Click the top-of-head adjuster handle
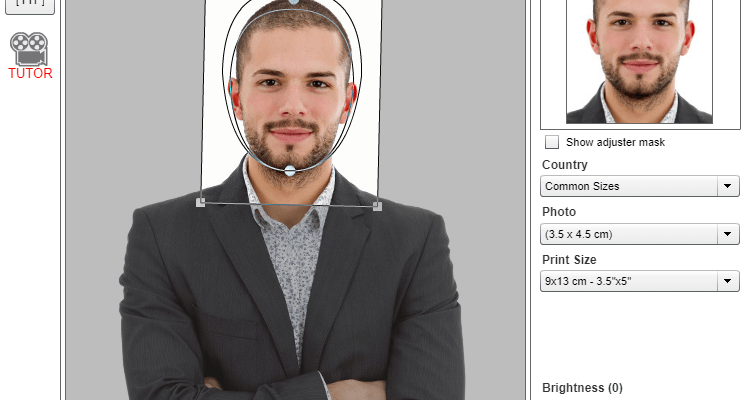Image resolution: width=747 pixels, height=400 pixels. pos(294,2)
